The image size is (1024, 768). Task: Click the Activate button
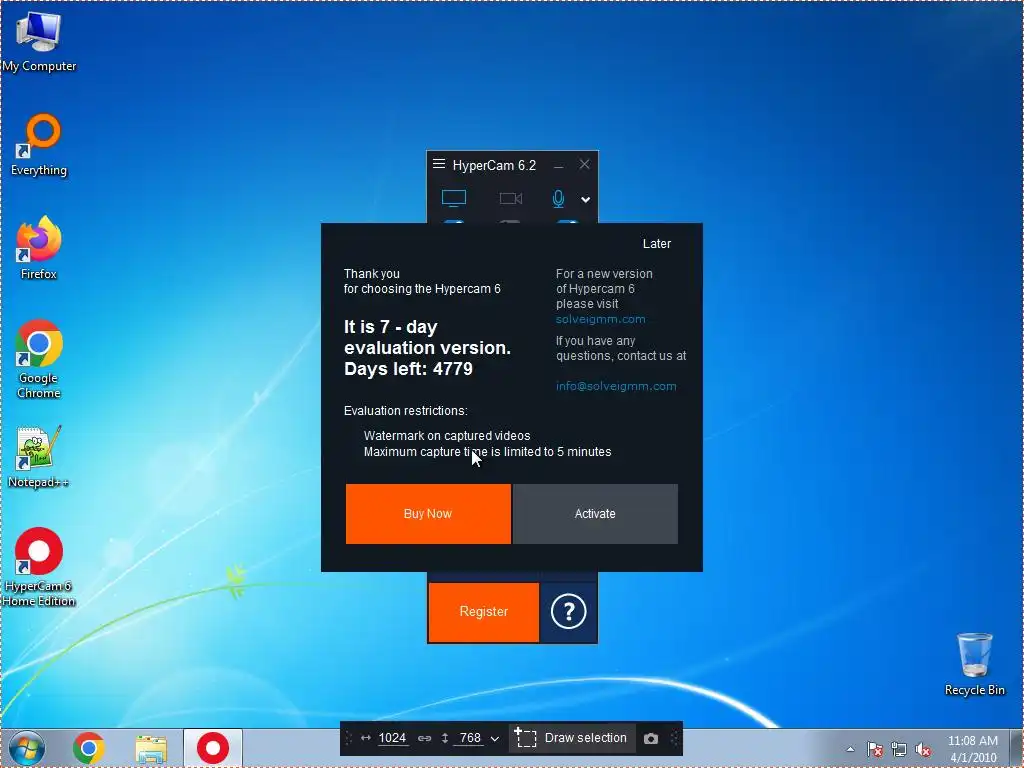point(595,514)
